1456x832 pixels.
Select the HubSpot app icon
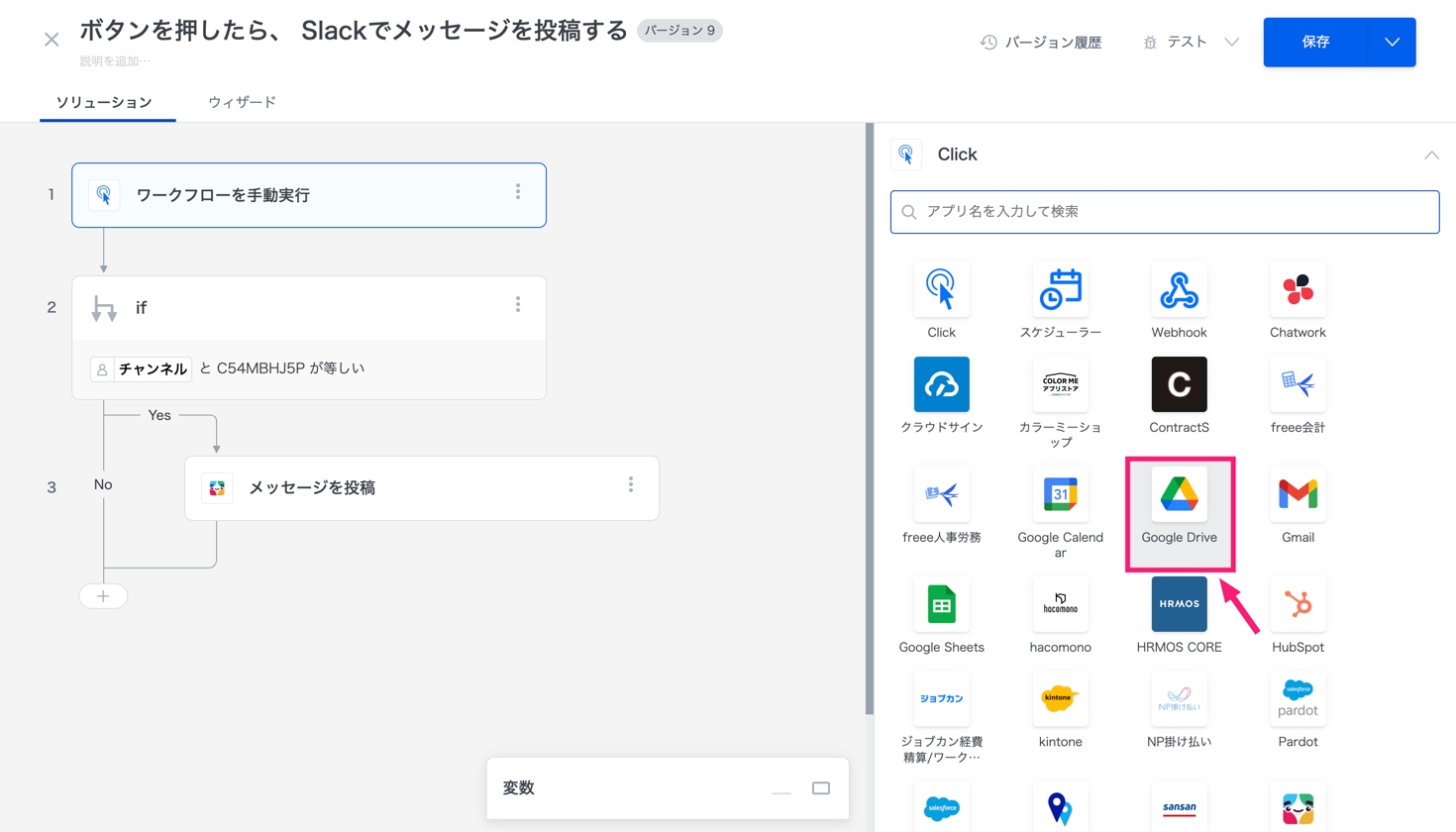tap(1298, 605)
